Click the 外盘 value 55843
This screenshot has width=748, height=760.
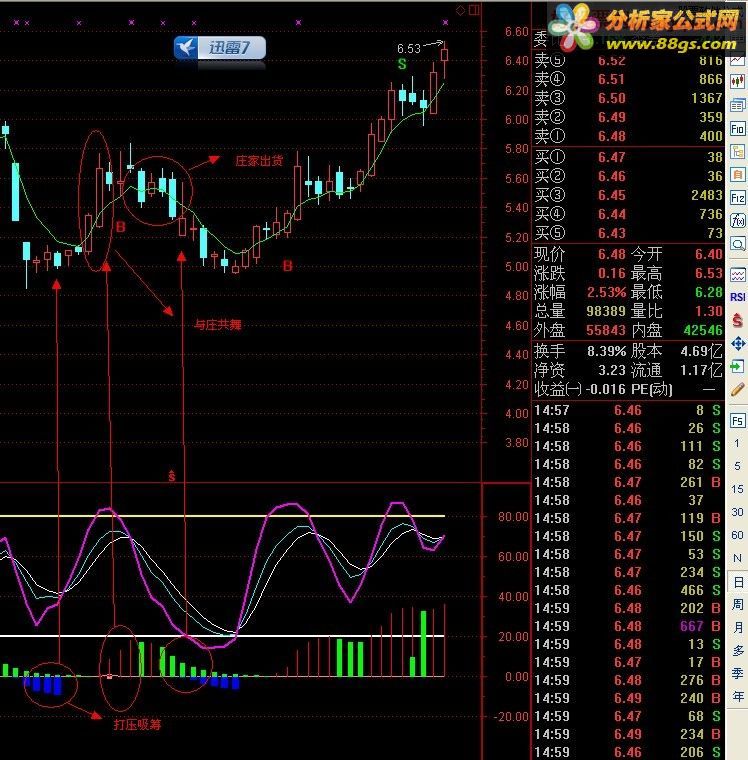[x=606, y=330]
